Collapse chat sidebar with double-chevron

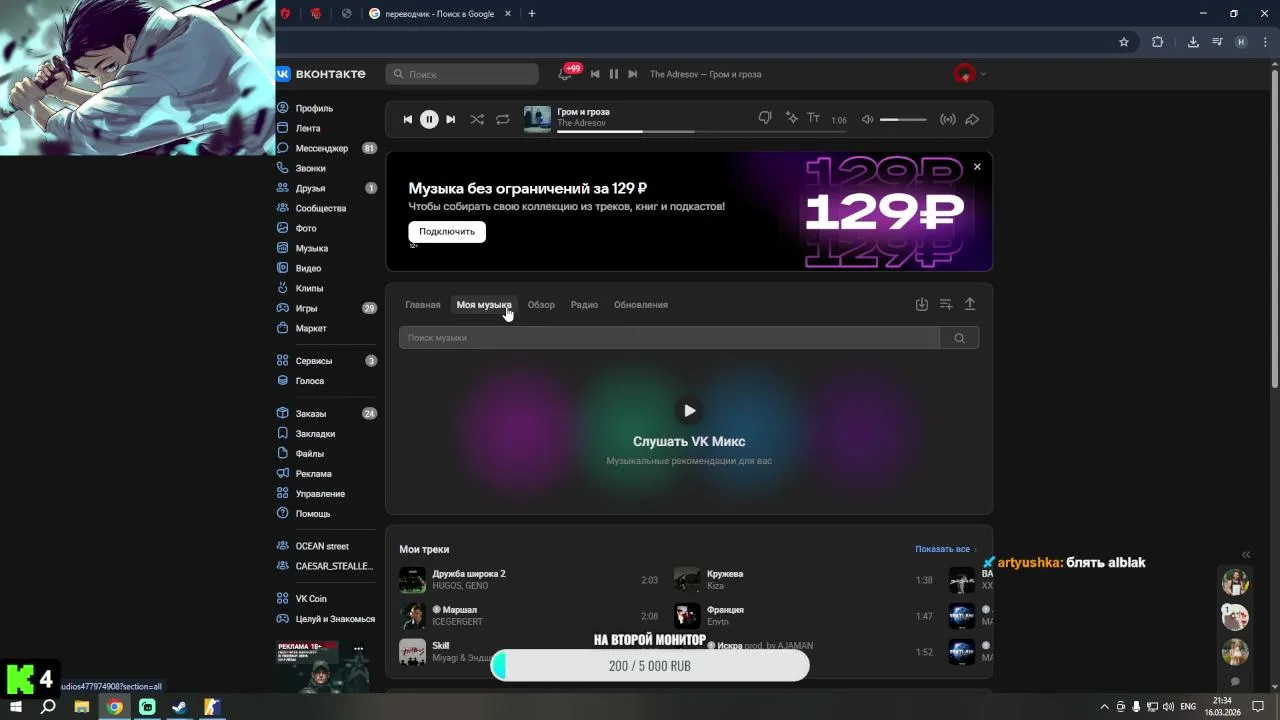click(1246, 554)
